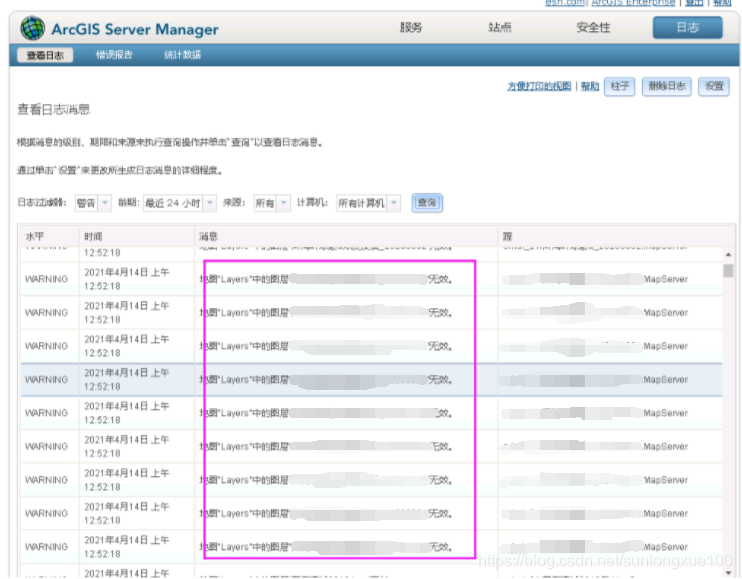Open the 方便打印的视图 link
Image resolution: width=742 pixels, height=579 pixels.
539,86
